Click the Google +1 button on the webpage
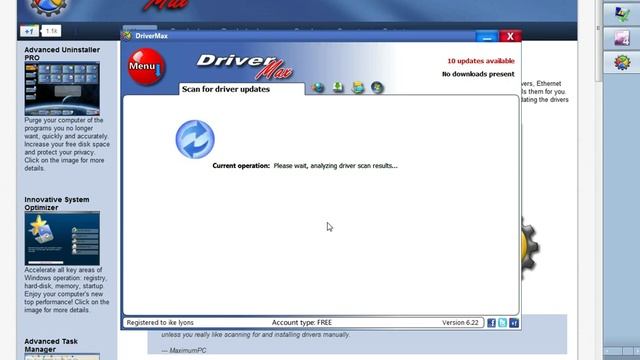The image size is (640, 360). pos(29,31)
